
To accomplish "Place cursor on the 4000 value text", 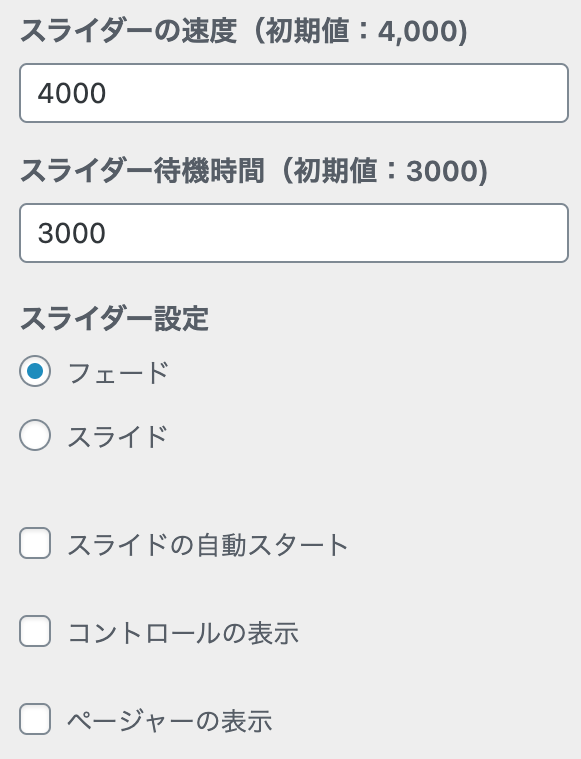I will pos(72,93).
